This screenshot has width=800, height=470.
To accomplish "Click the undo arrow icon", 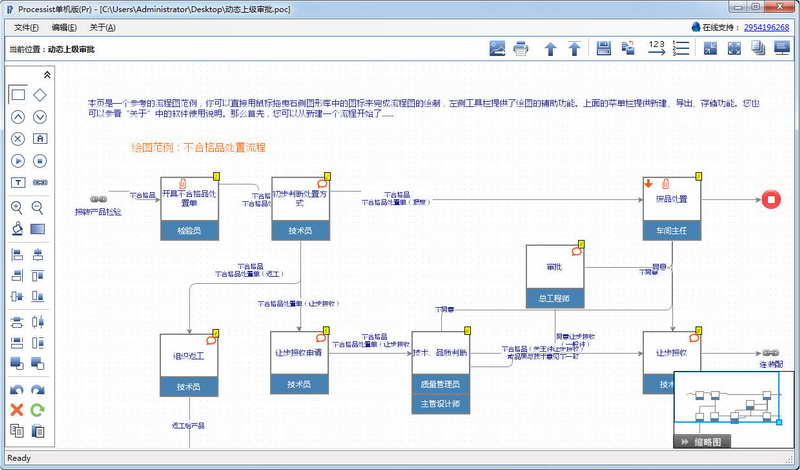I will point(17,390).
